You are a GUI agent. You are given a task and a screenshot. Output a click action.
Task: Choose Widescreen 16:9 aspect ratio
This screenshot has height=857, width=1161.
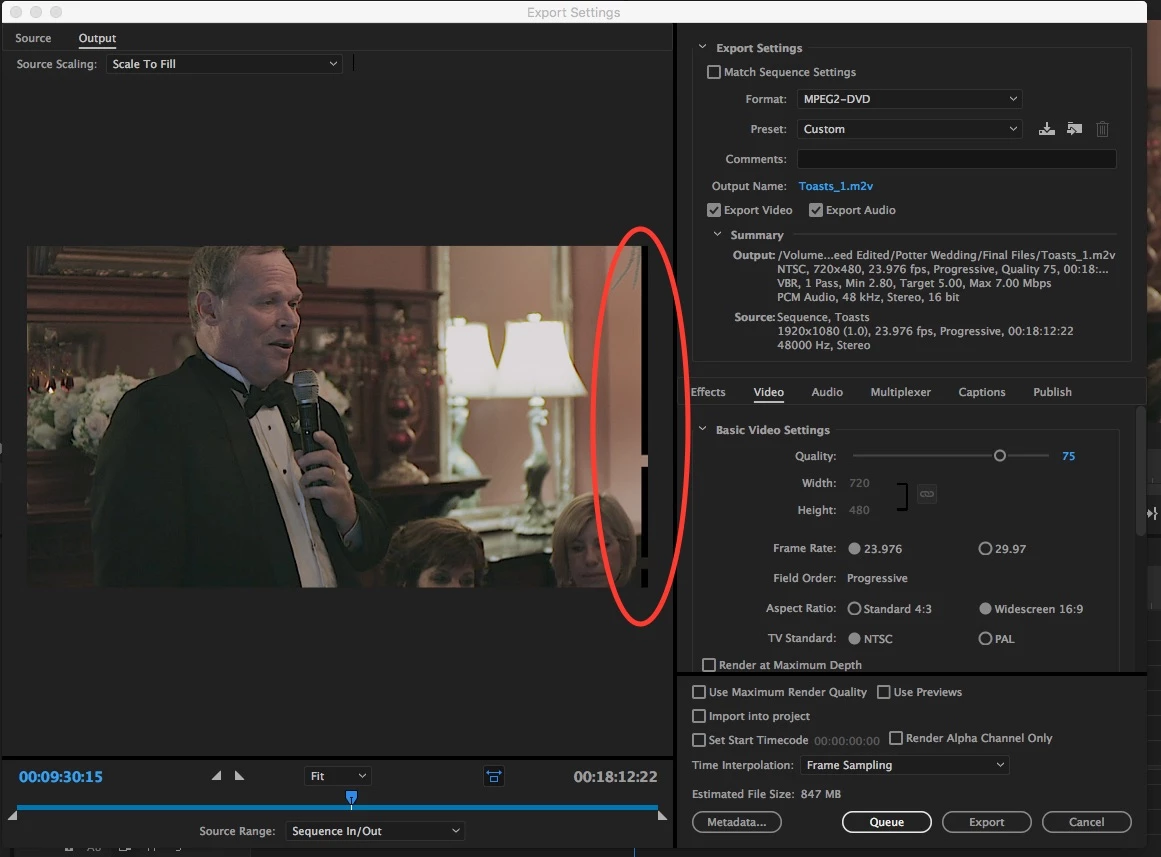tap(985, 609)
